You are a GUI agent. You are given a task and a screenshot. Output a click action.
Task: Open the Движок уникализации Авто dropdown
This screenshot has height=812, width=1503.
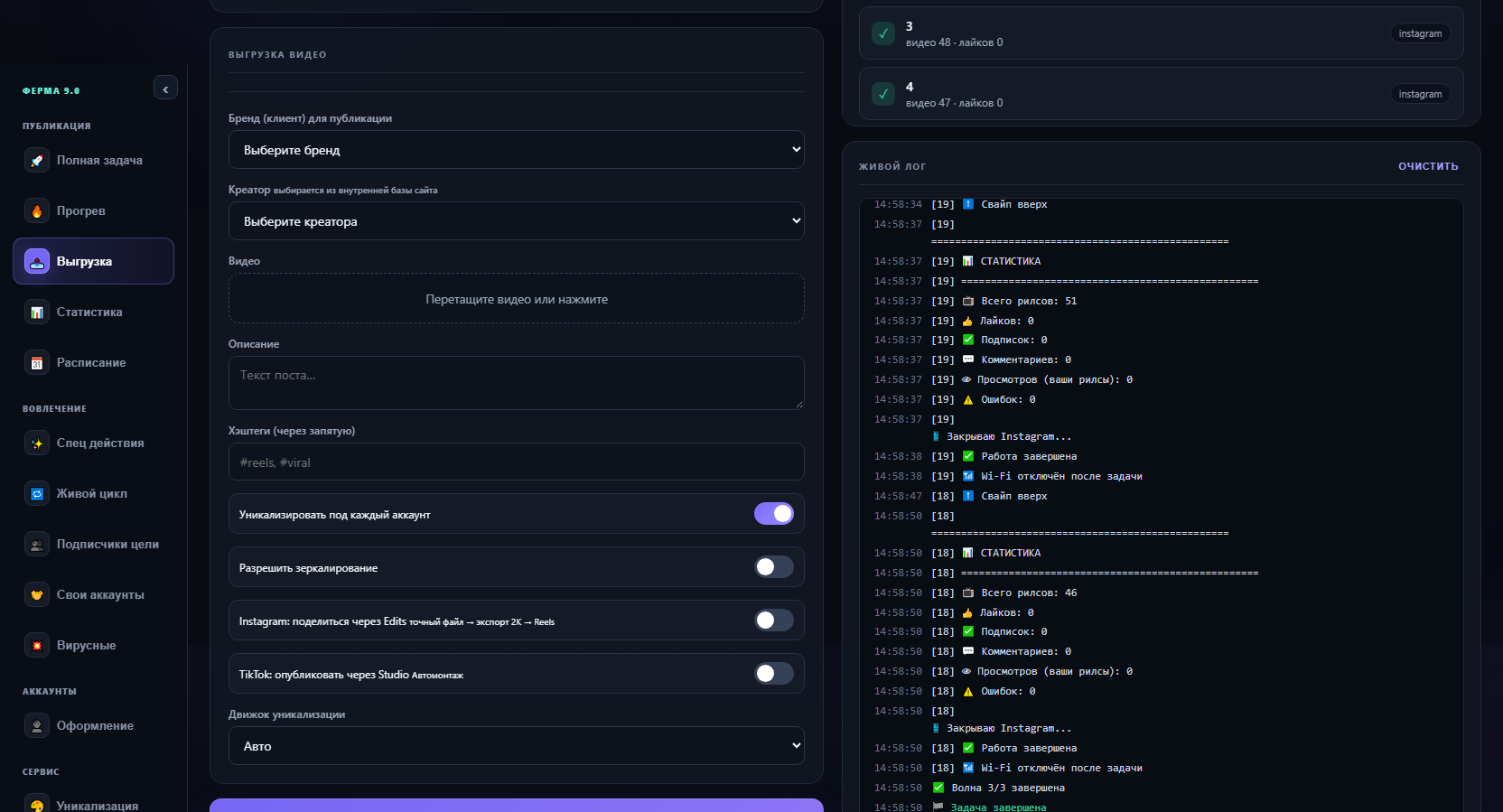pos(517,746)
